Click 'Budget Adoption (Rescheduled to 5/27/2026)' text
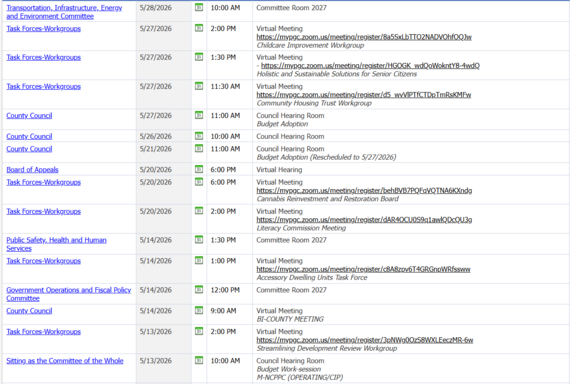This screenshot has height=384, width=570. pos(326,157)
